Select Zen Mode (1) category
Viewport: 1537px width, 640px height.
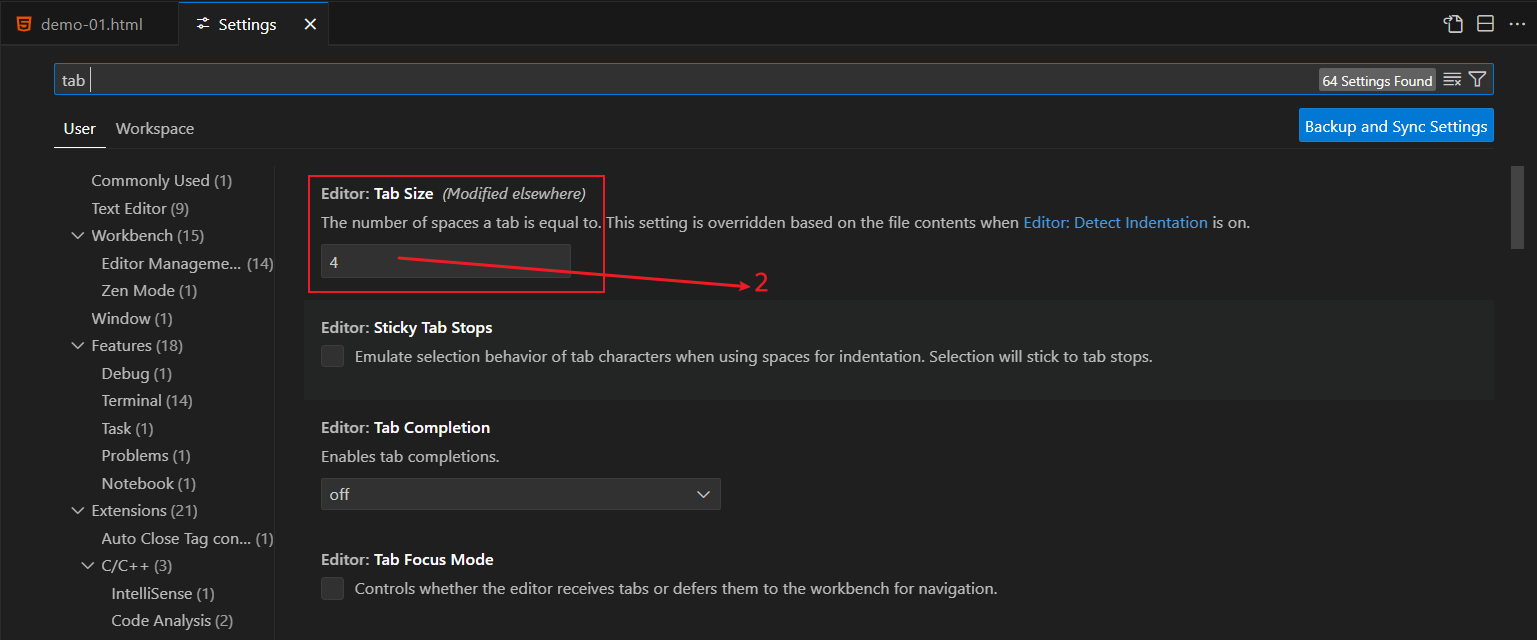(149, 291)
